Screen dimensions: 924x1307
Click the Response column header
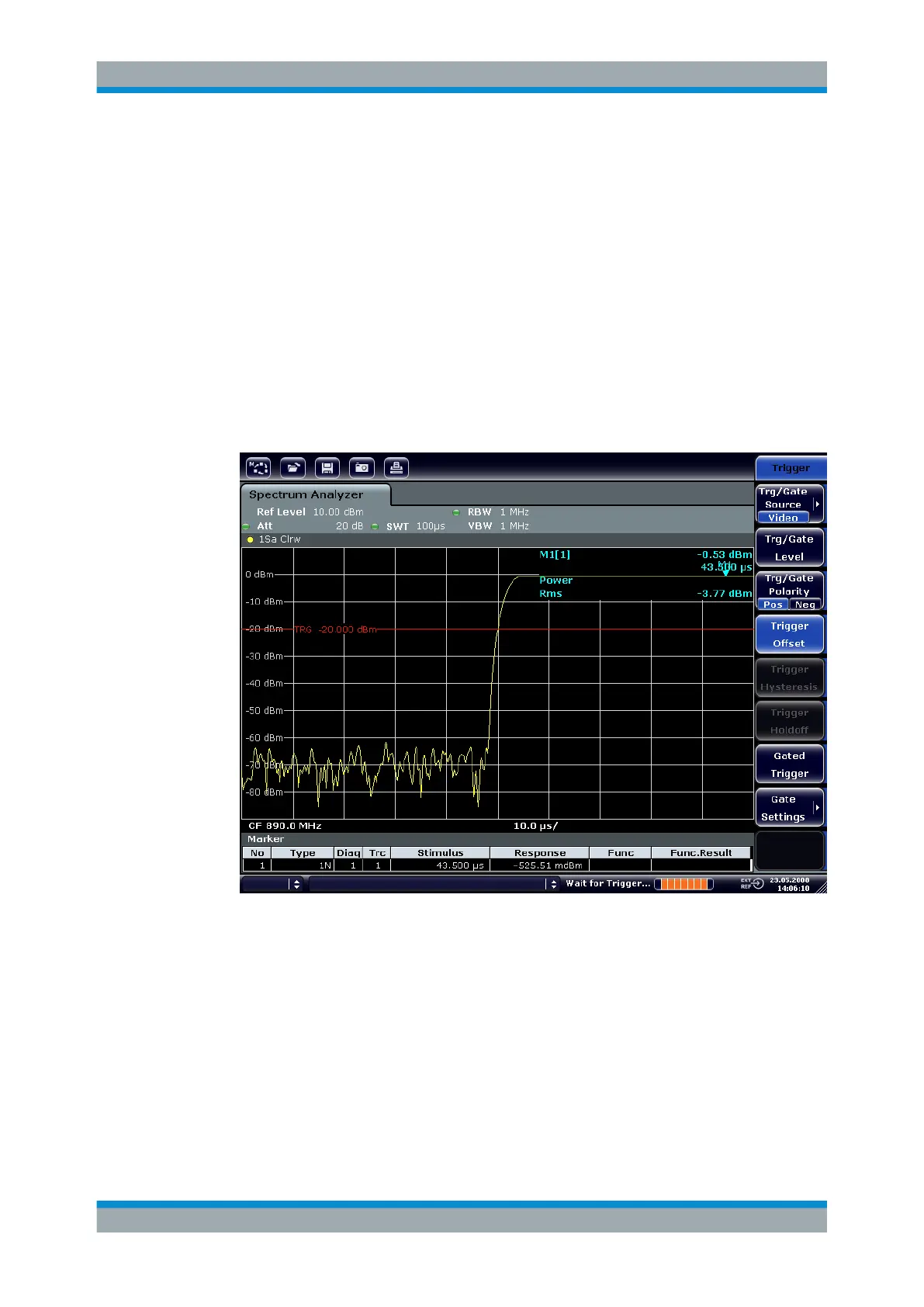coord(540,853)
